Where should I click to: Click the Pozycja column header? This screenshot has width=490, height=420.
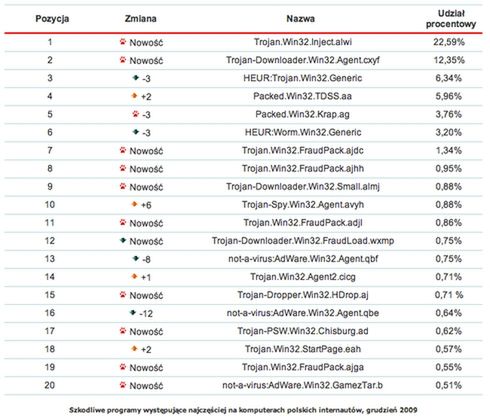point(52,19)
